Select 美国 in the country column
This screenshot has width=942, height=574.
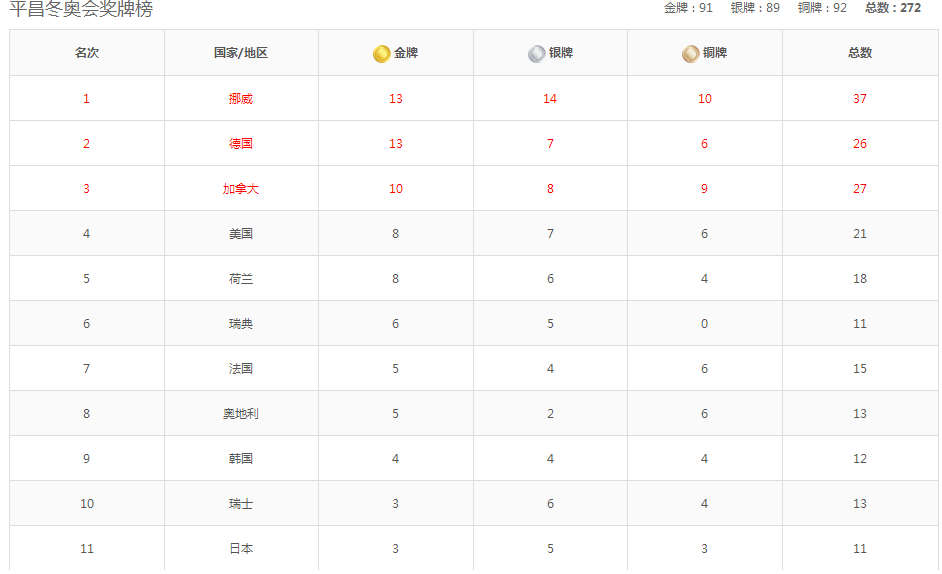(241, 234)
